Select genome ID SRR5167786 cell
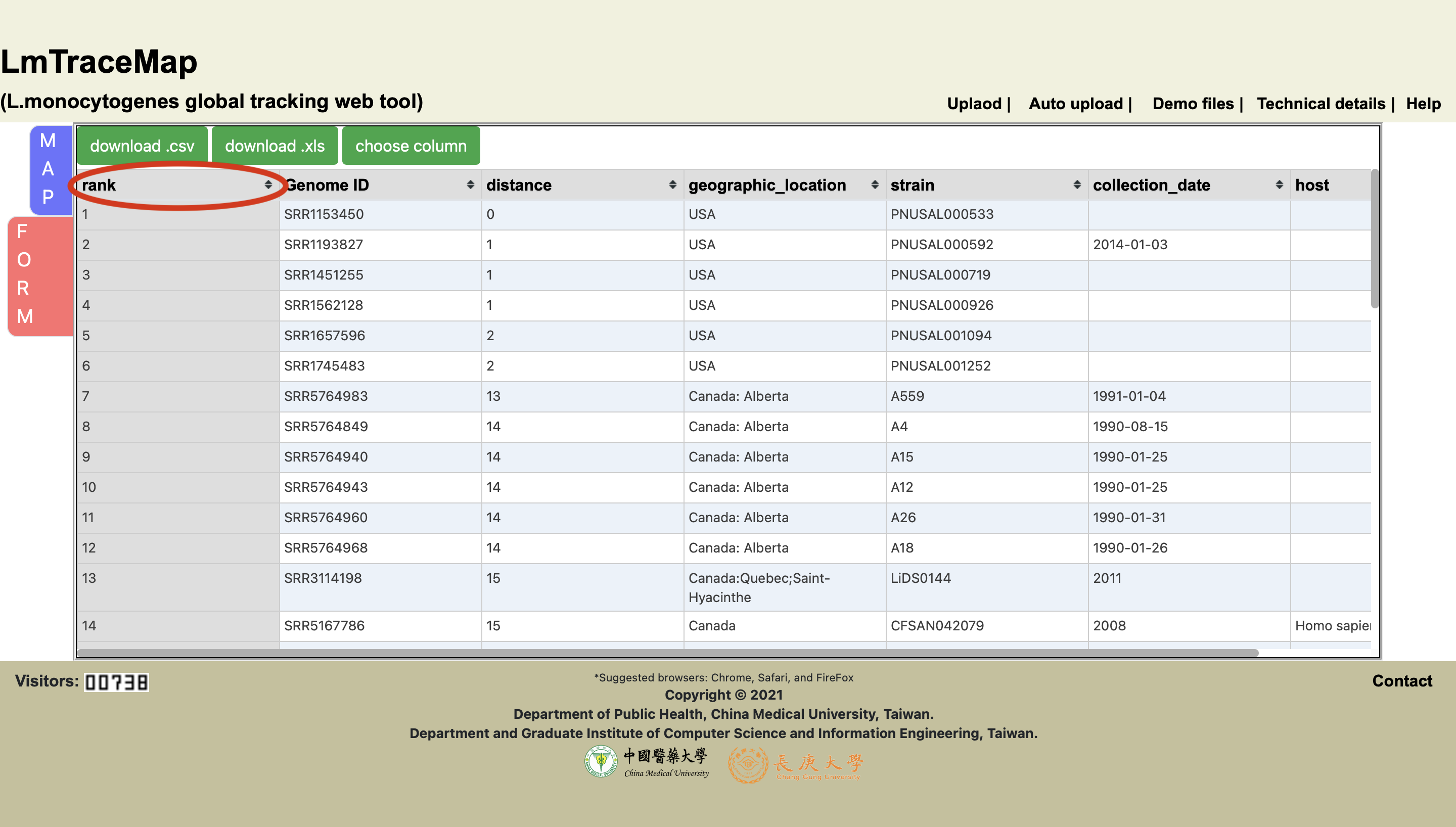The height and width of the screenshot is (827, 1456). pyautogui.click(x=381, y=626)
